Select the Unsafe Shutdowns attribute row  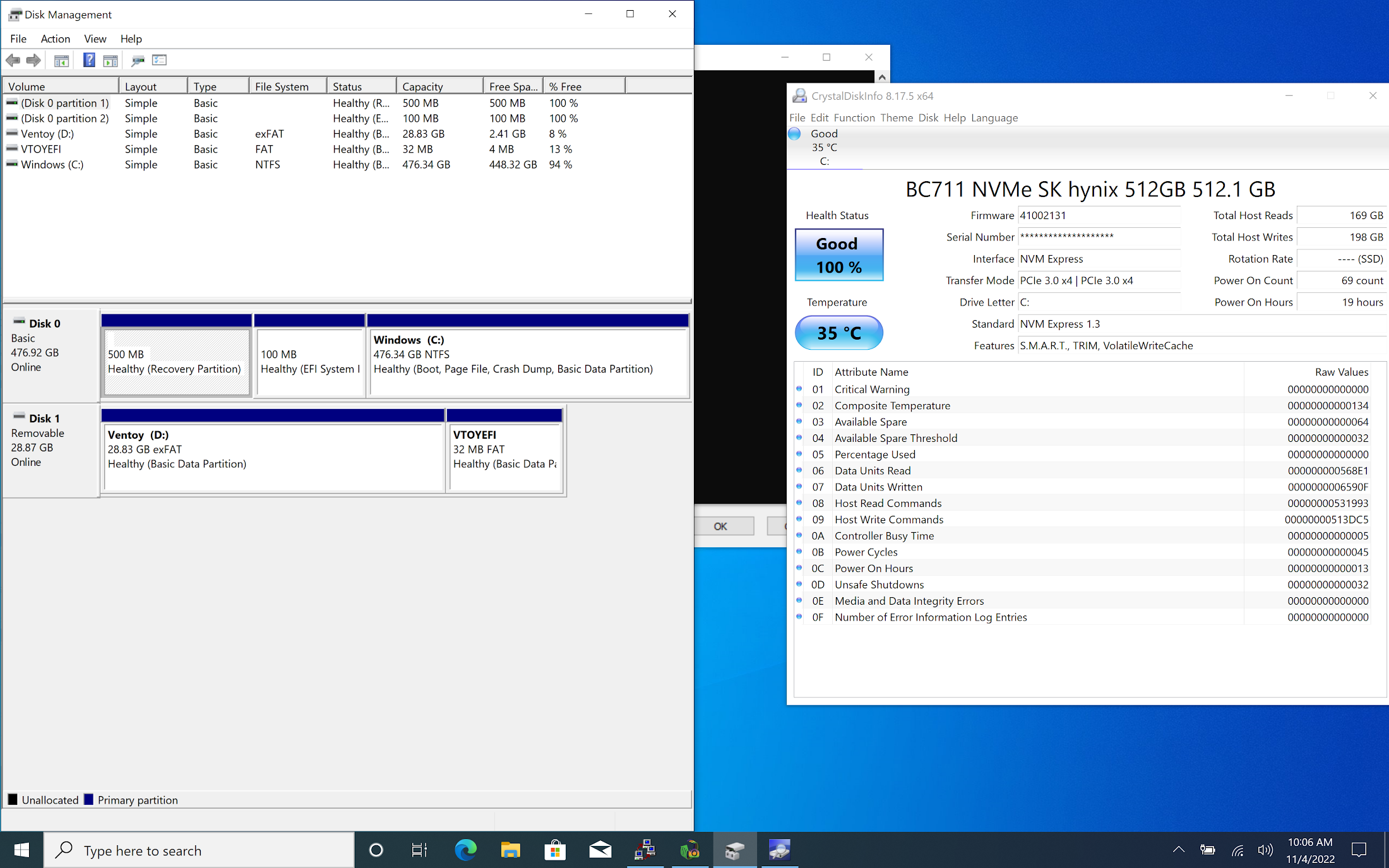(1082, 585)
